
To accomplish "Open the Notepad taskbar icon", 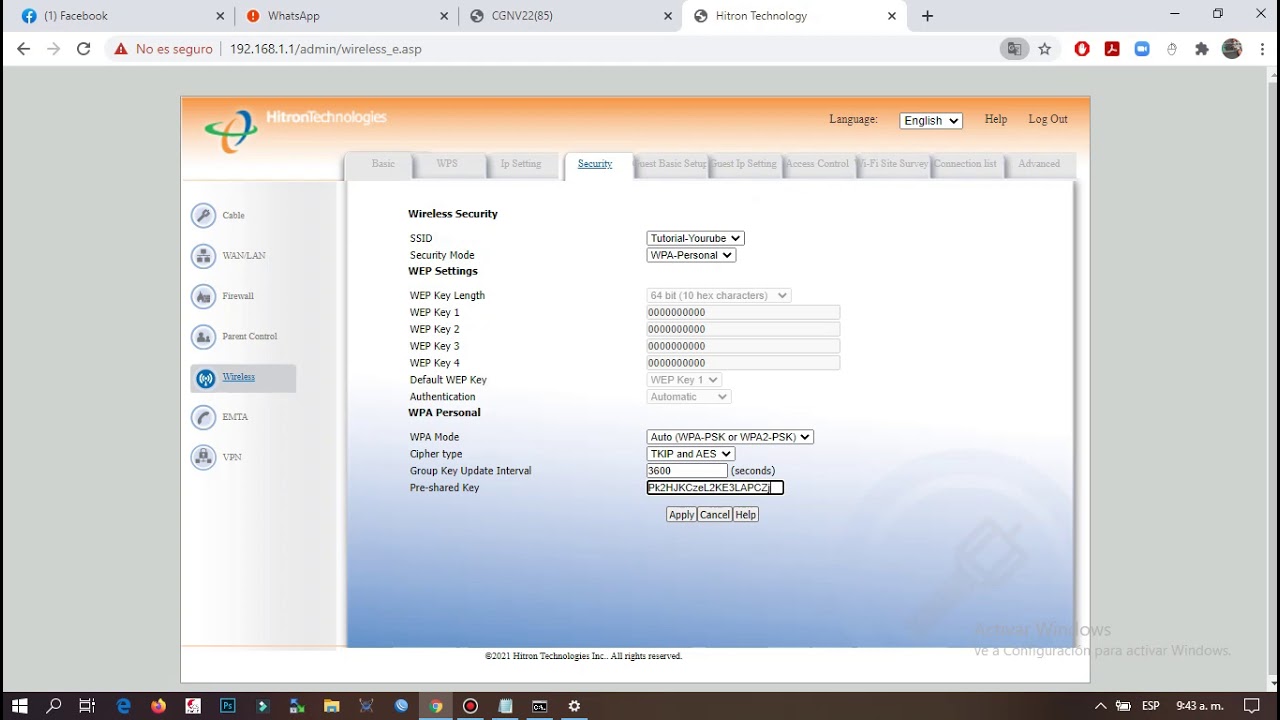I will pos(505,706).
